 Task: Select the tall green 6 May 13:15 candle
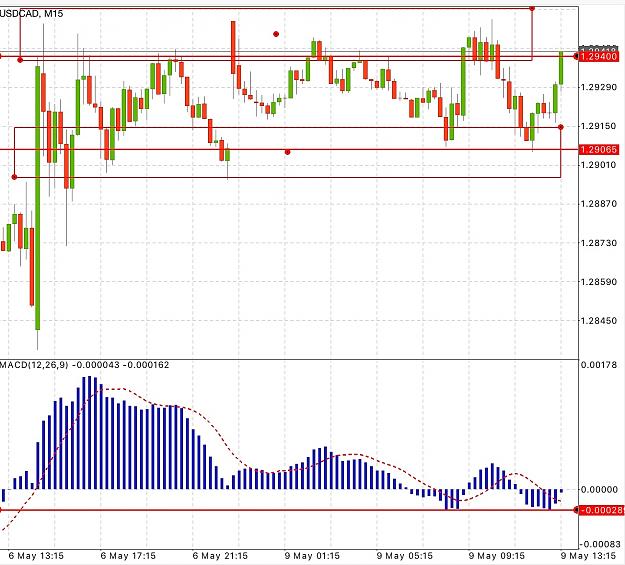[38, 198]
